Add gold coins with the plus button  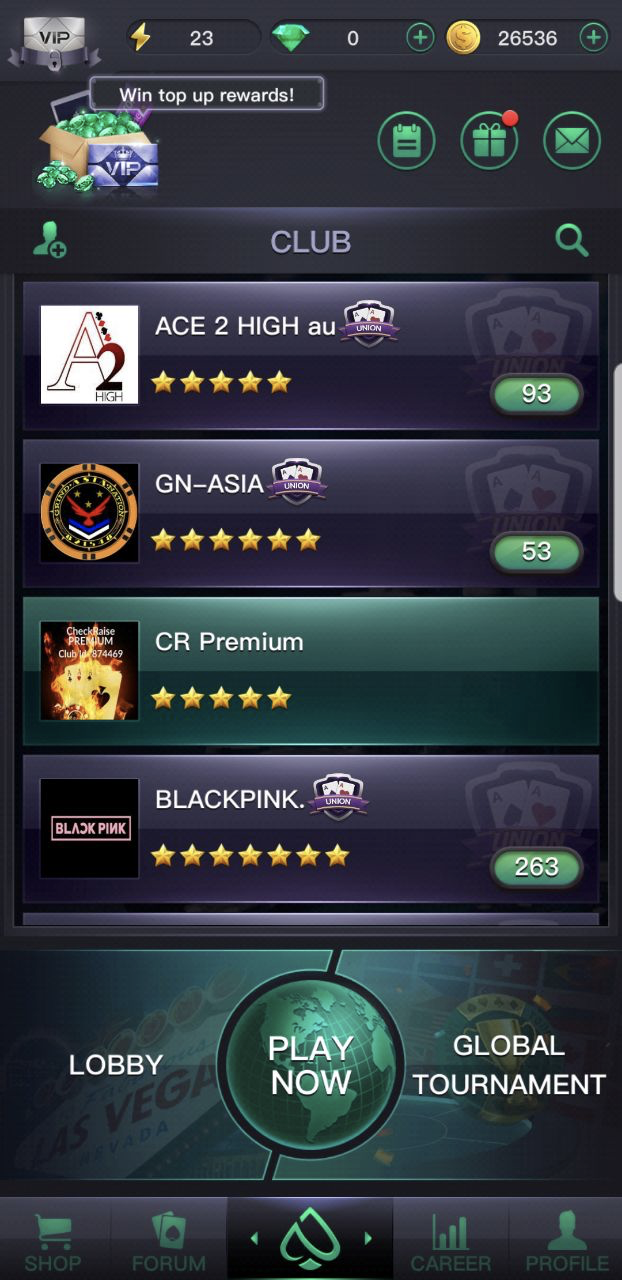point(594,39)
